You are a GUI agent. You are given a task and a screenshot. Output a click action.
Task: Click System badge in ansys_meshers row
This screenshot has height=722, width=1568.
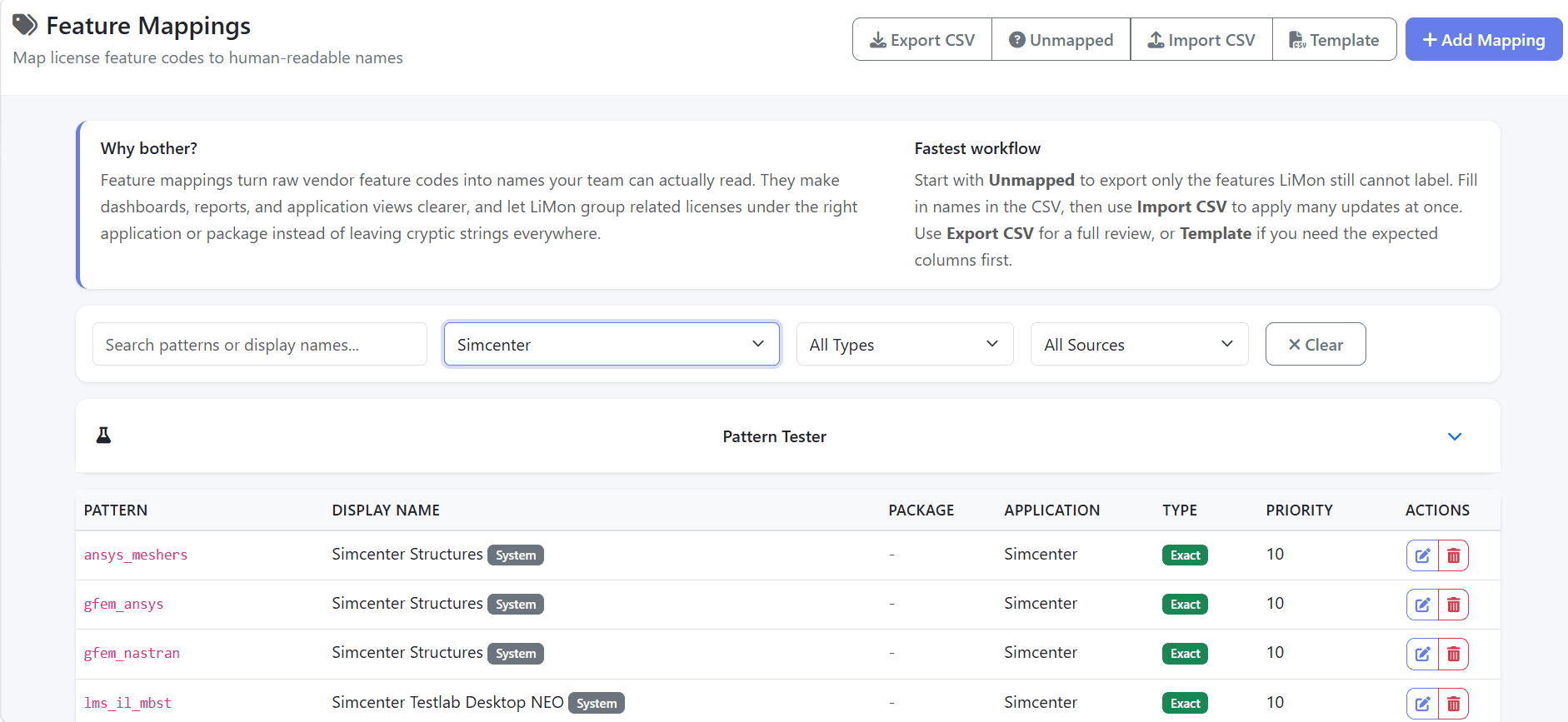(516, 555)
